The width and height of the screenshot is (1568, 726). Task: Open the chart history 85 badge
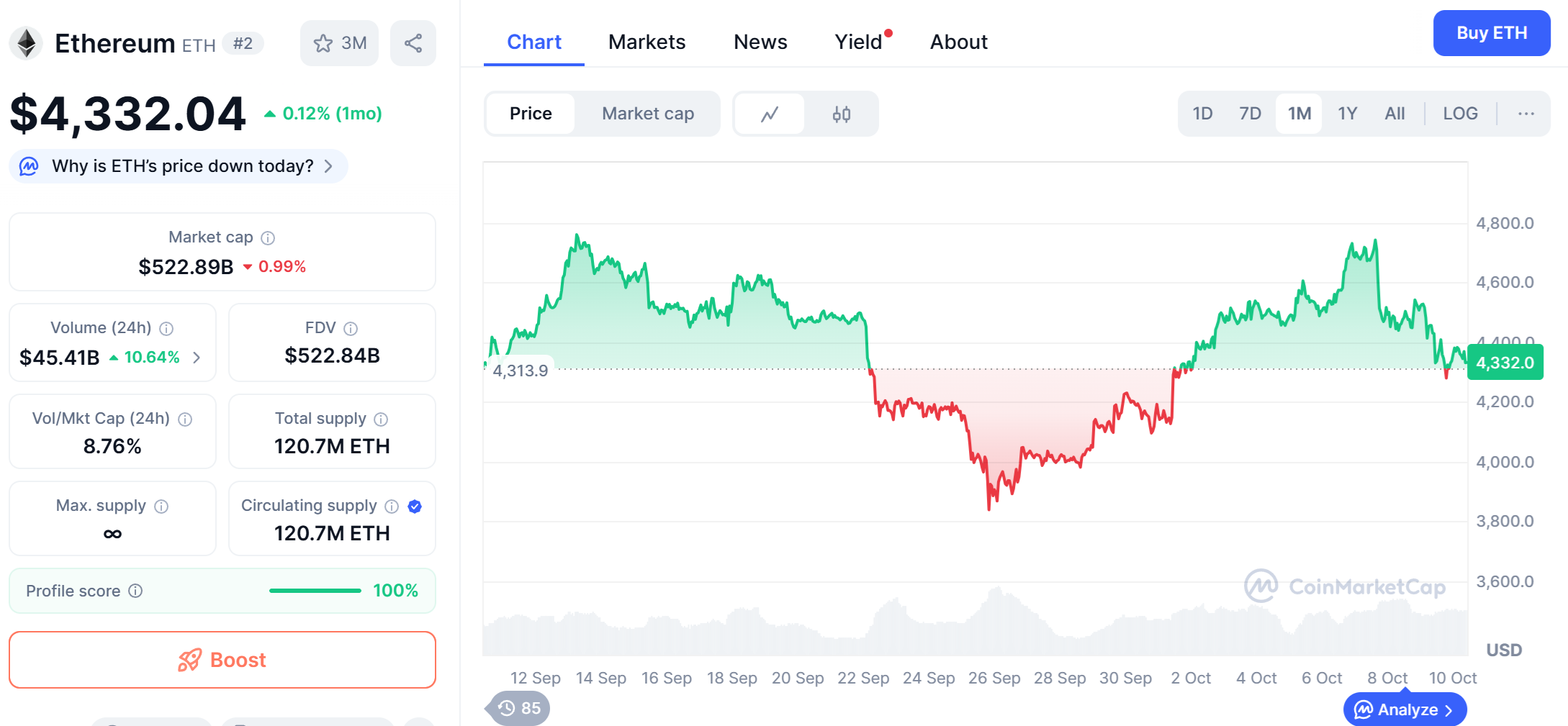(x=519, y=708)
